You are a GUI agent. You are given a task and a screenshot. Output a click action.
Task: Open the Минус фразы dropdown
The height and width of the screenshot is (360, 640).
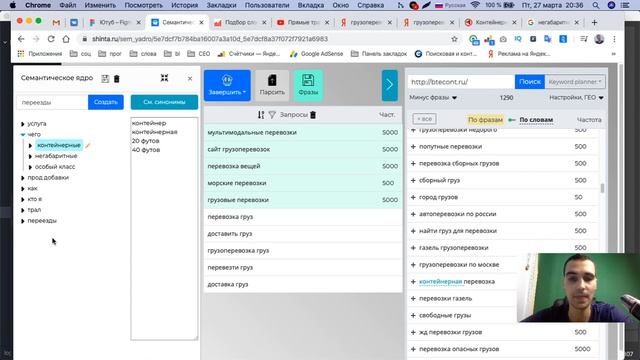433,98
